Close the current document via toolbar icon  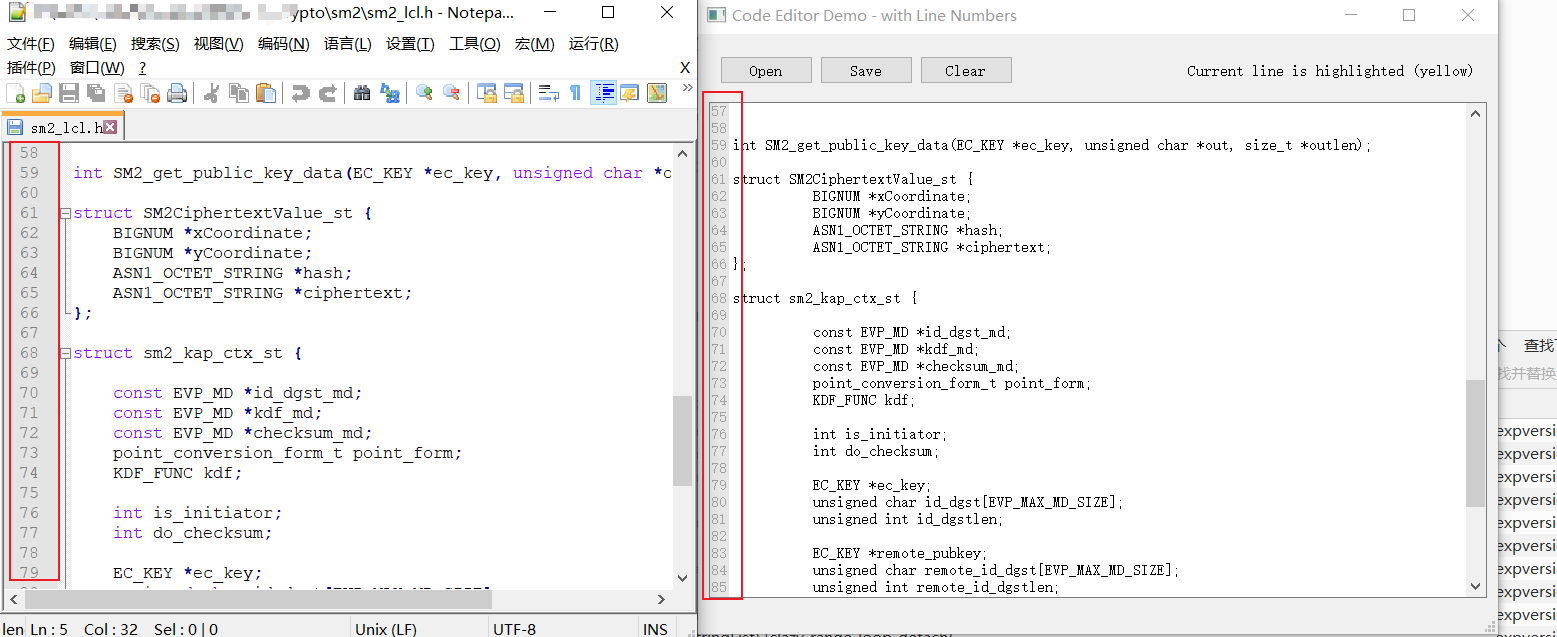point(124,93)
